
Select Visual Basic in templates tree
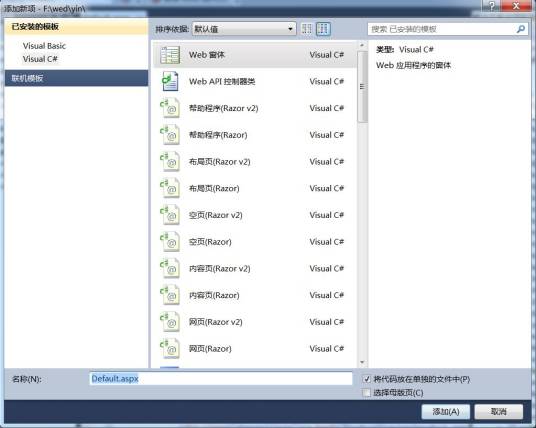pyautogui.click(x=44, y=46)
